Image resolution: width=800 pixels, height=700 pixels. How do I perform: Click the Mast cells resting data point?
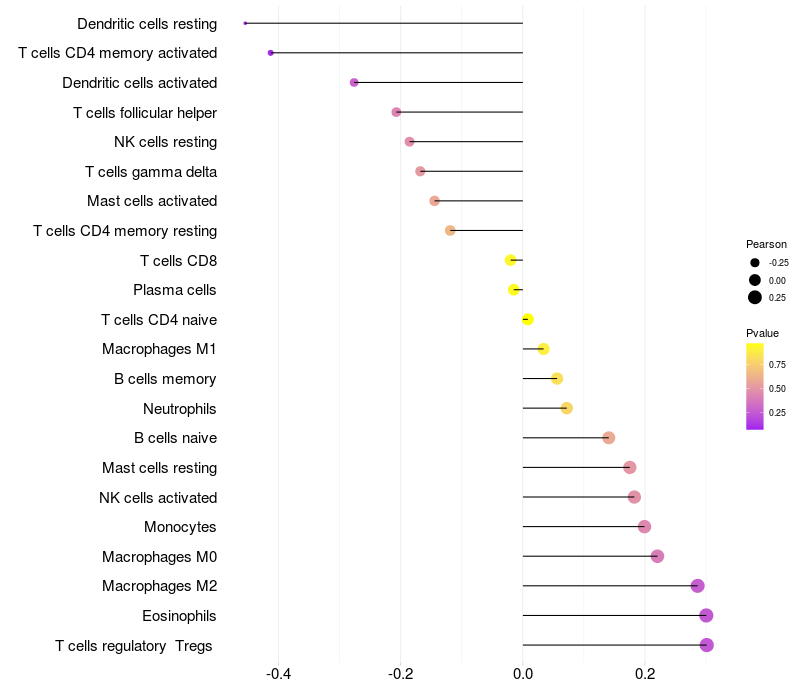tap(629, 468)
